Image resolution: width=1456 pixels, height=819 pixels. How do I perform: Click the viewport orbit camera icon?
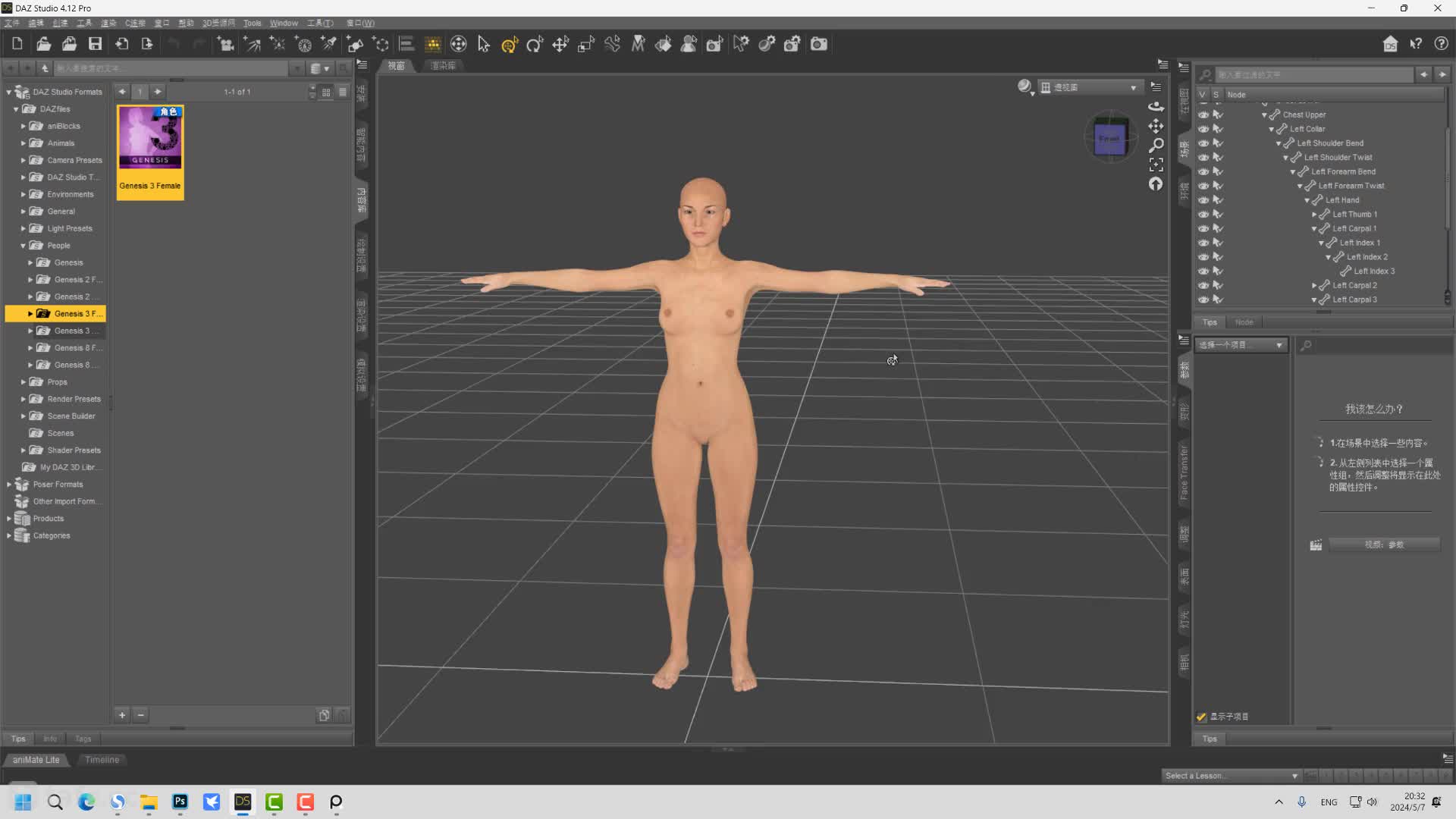(1156, 106)
